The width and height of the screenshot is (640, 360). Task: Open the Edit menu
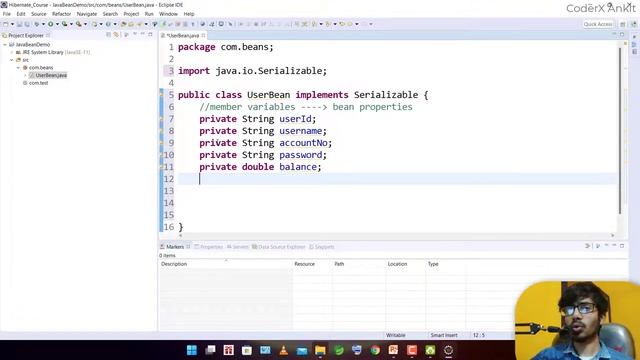[x=21, y=14]
